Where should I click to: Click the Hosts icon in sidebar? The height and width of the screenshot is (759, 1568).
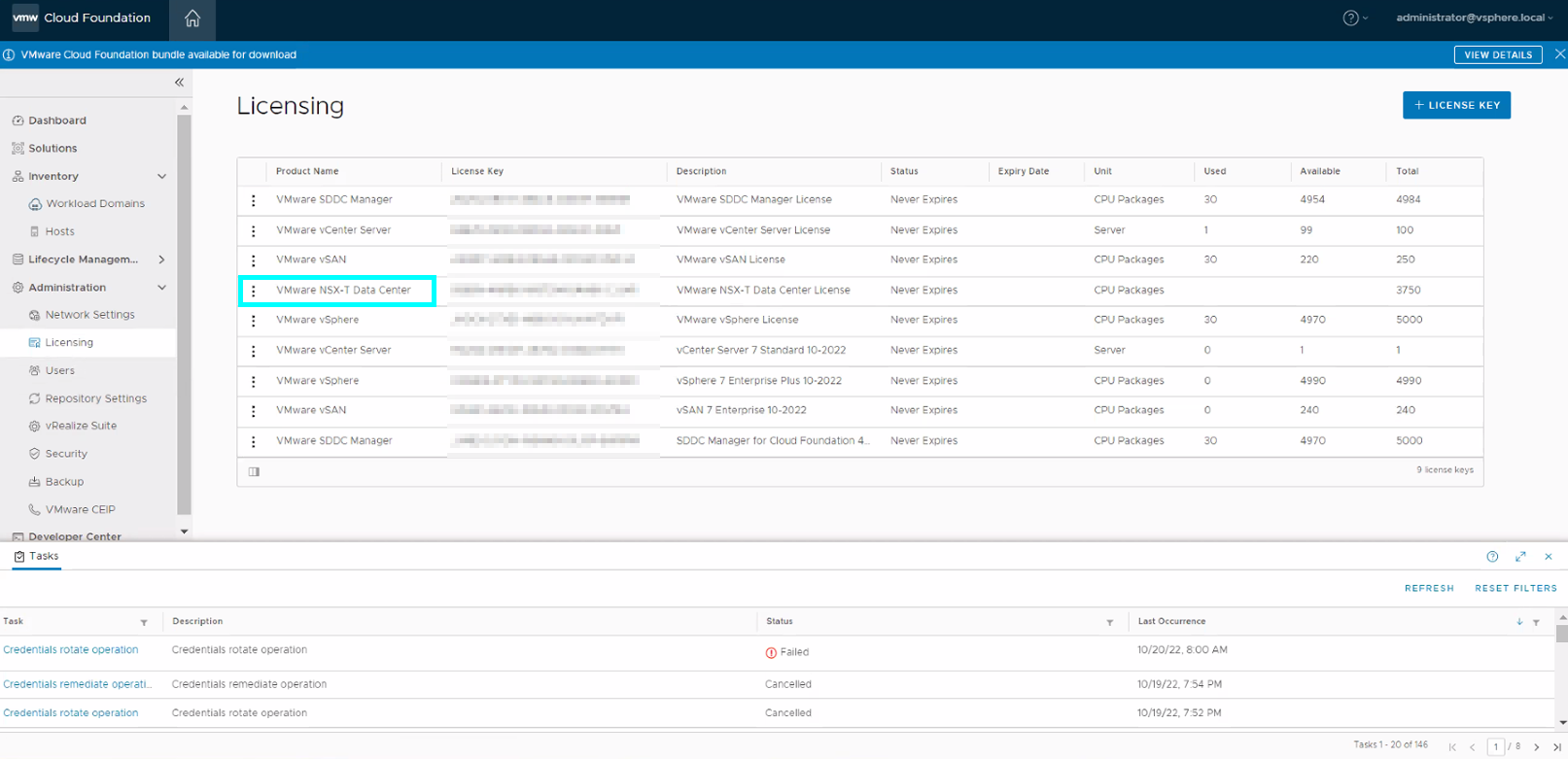pyautogui.click(x=35, y=231)
